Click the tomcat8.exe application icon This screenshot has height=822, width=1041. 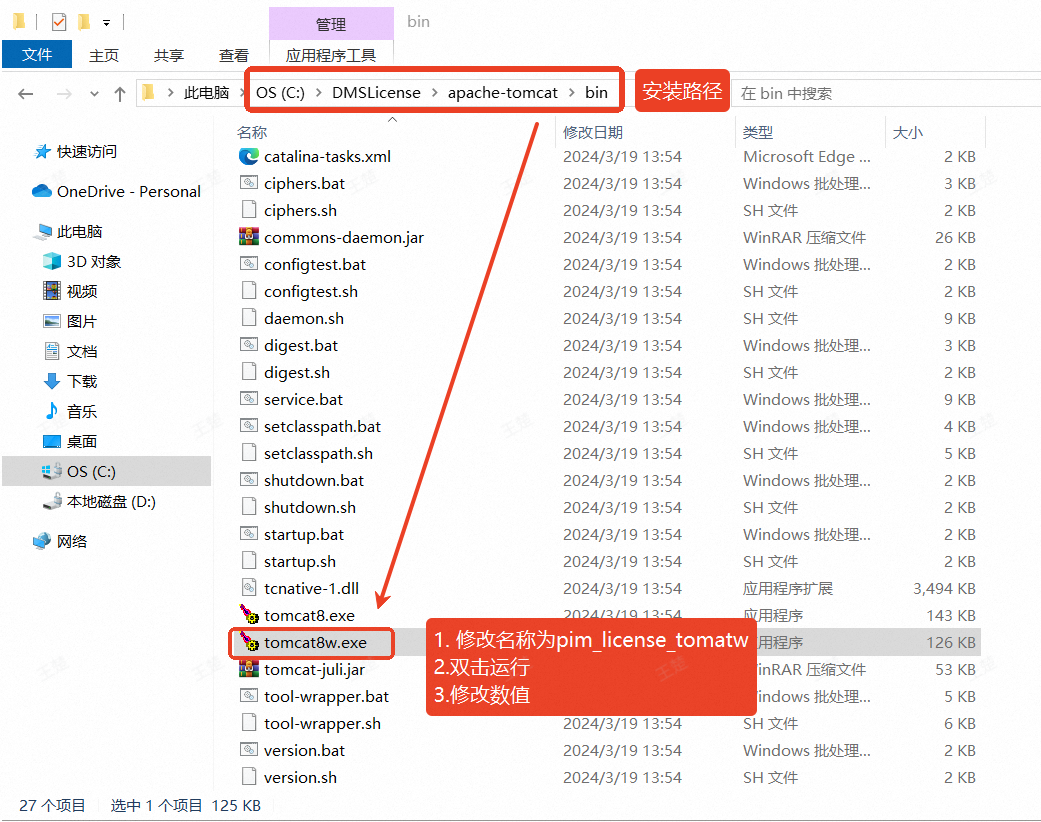click(x=249, y=614)
